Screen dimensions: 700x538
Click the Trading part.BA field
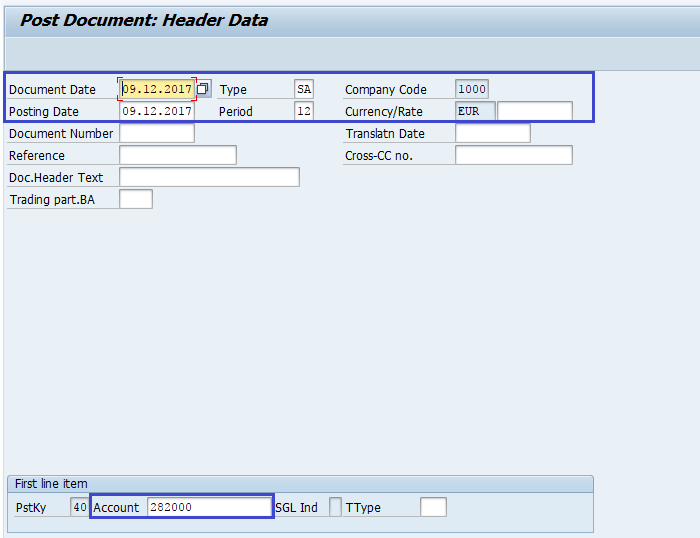136,199
